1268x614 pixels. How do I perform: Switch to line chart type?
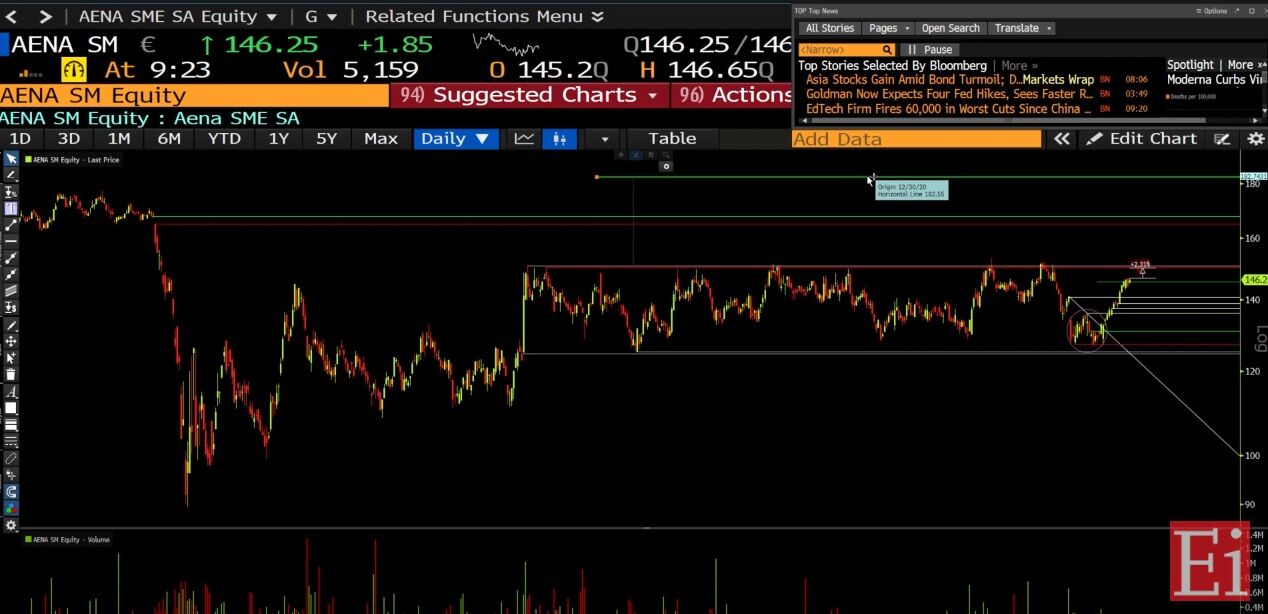(524, 139)
